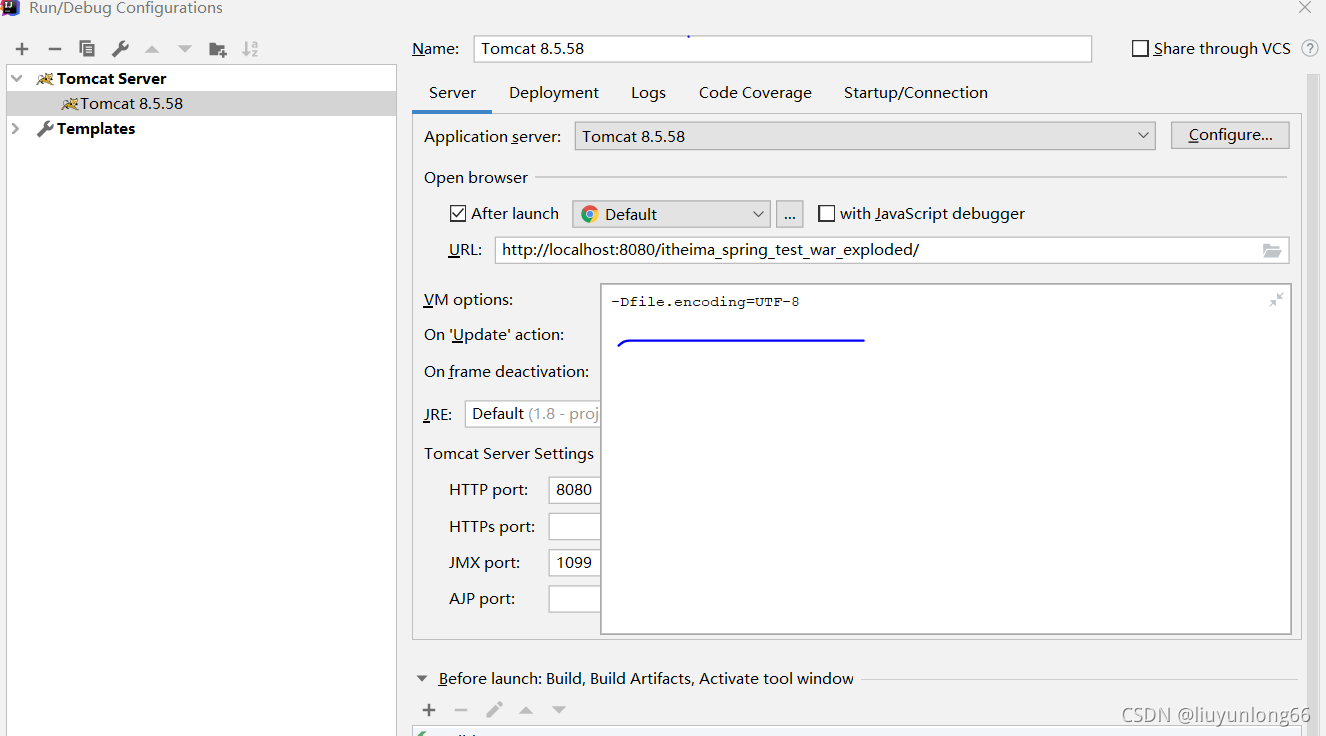The height and width of the screenshot is (736, 1326).
Task: Select Templates item in tree
Action: click(96, 128)
